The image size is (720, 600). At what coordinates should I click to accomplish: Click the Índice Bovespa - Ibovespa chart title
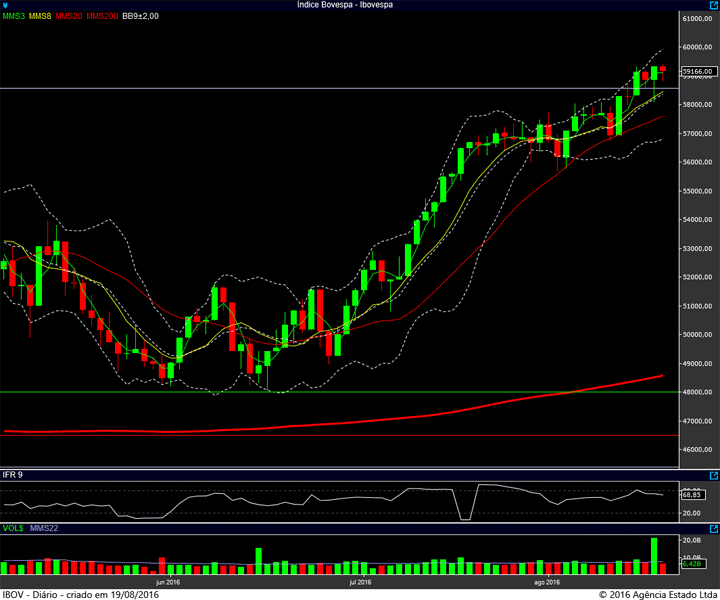[x=345, y=5]
